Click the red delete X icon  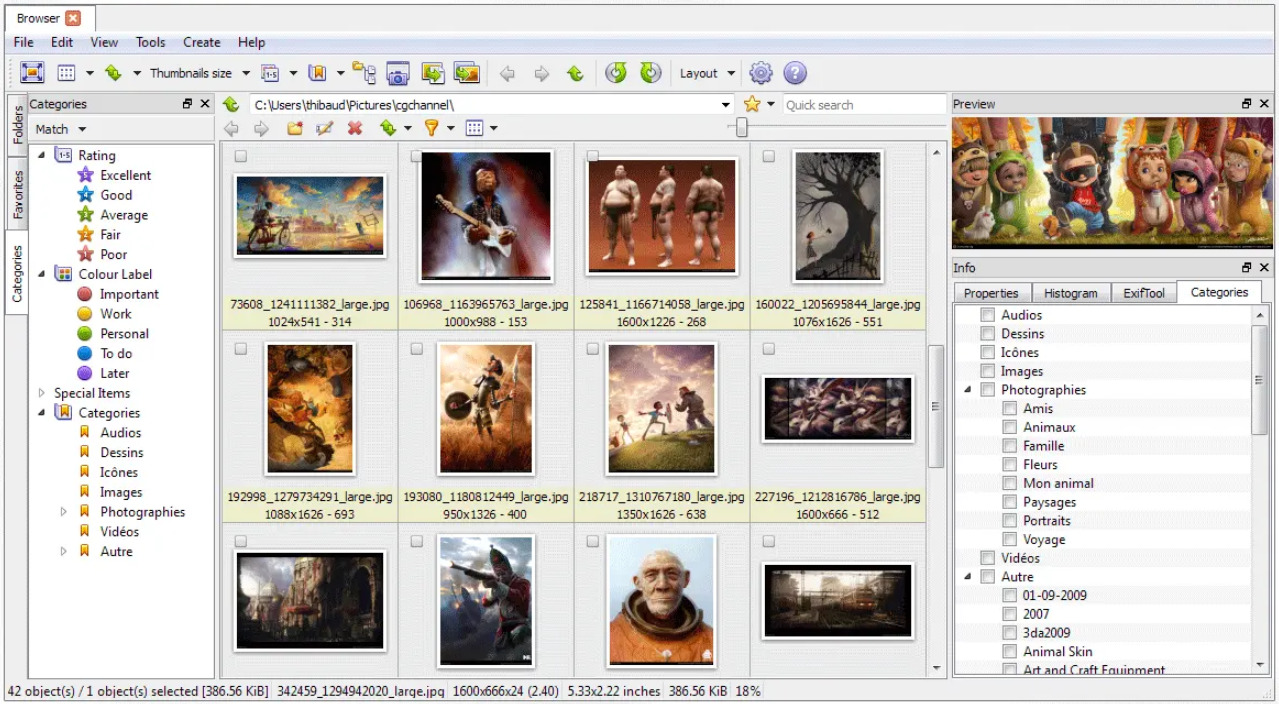(x=354, y=128)
